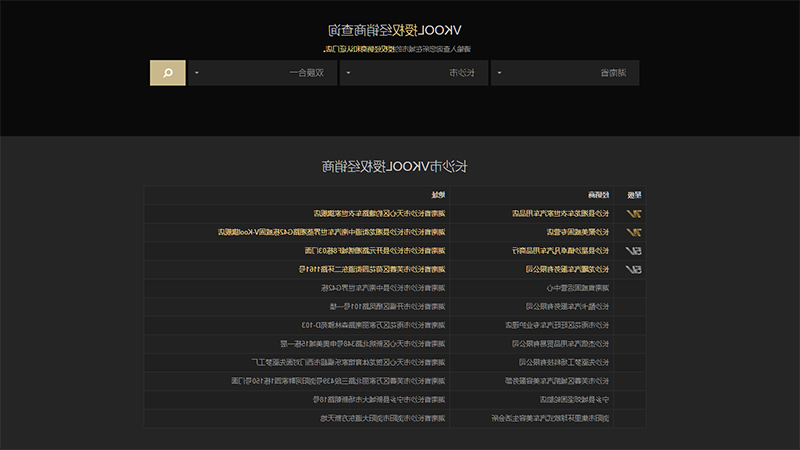Select dealer 长沙市雨花区旺旺汽车专业护理店
The width and height of the screenshot is (800, 450).
(557, 325)
